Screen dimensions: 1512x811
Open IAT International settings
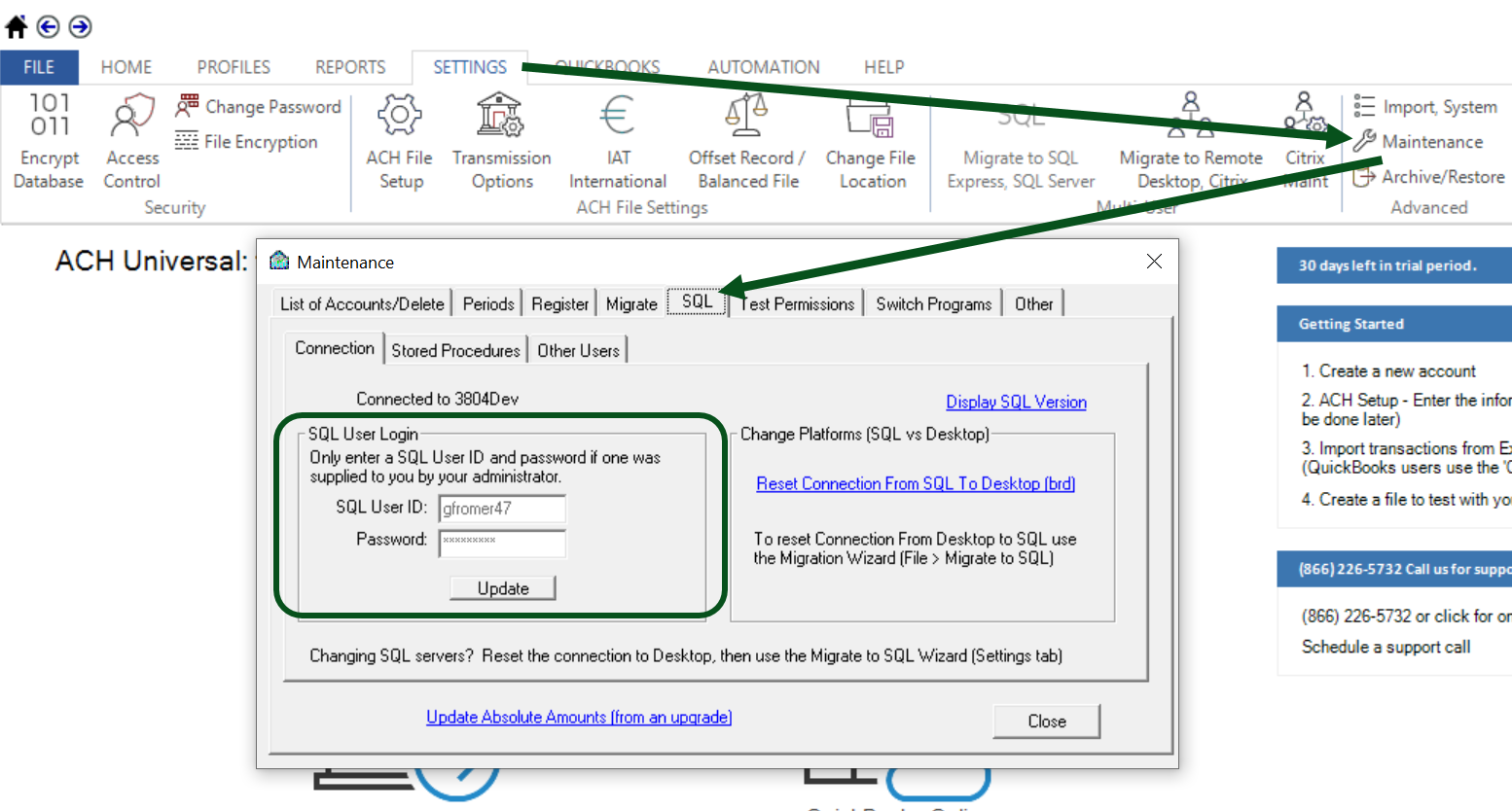click(x=618, y=141)
